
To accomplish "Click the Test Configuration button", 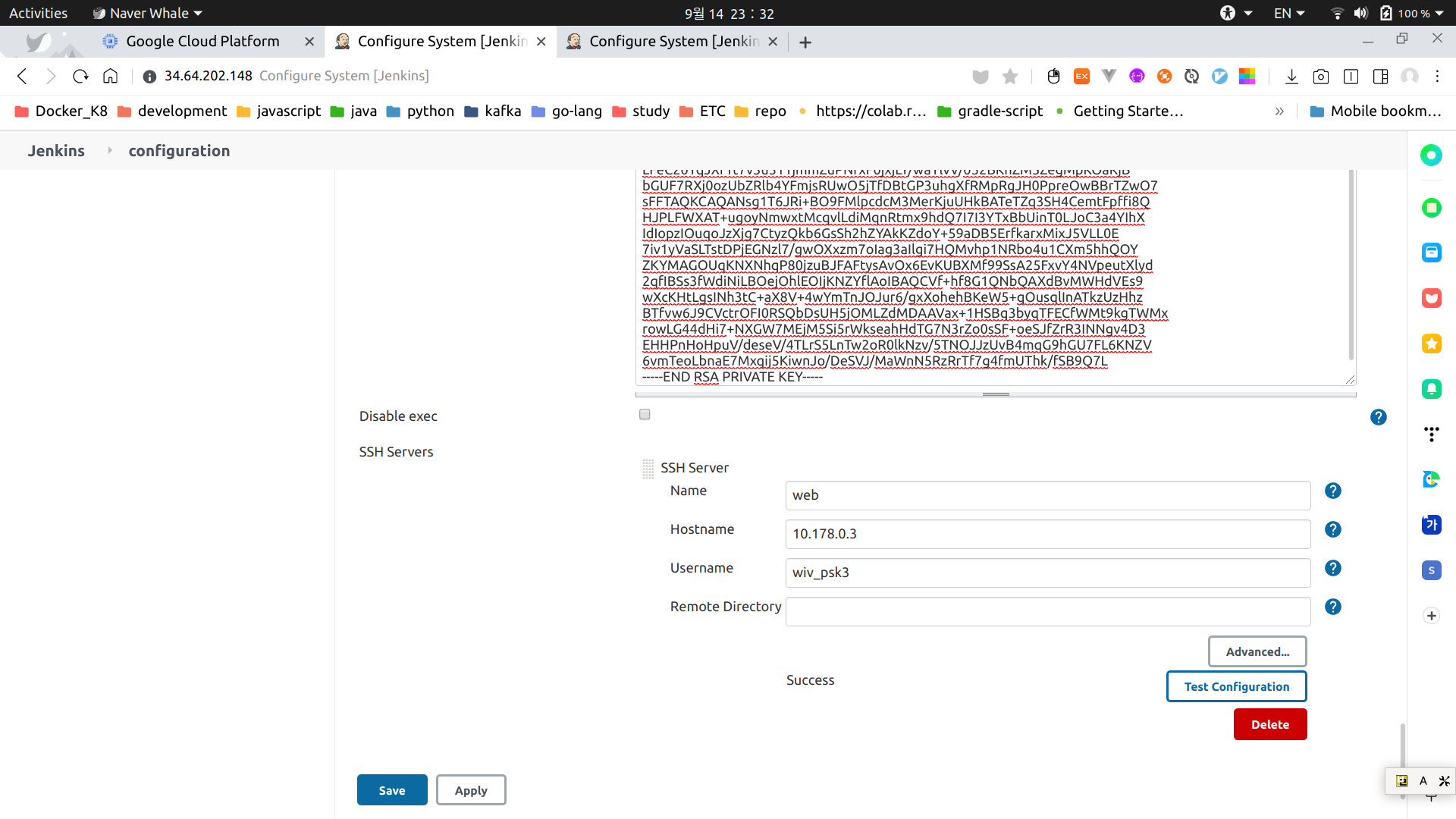I will [1236, 686].
